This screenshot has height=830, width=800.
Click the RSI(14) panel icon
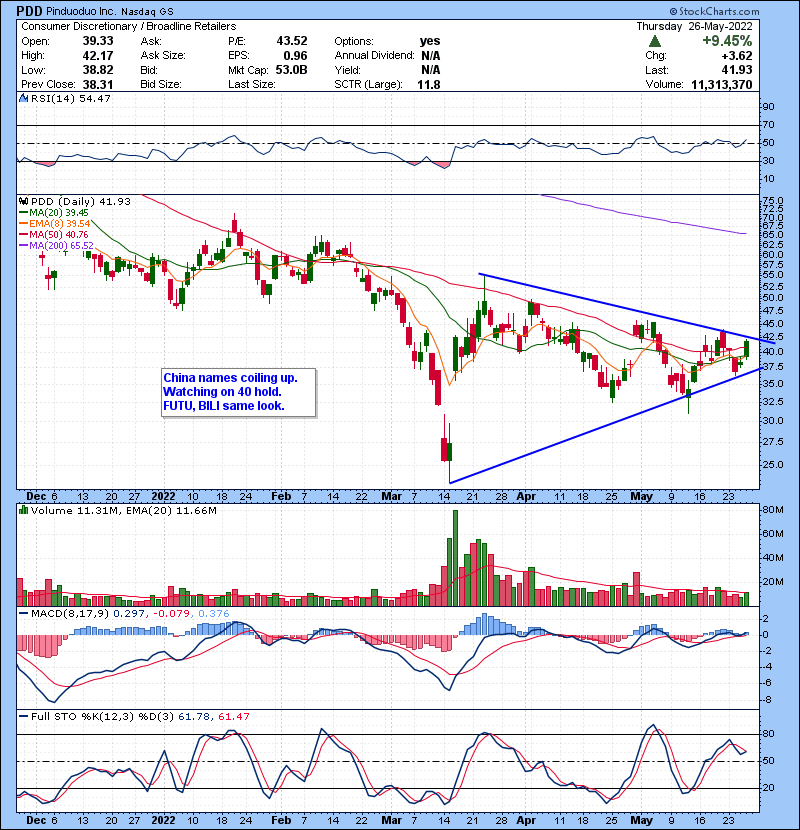(x=23, y=98)
